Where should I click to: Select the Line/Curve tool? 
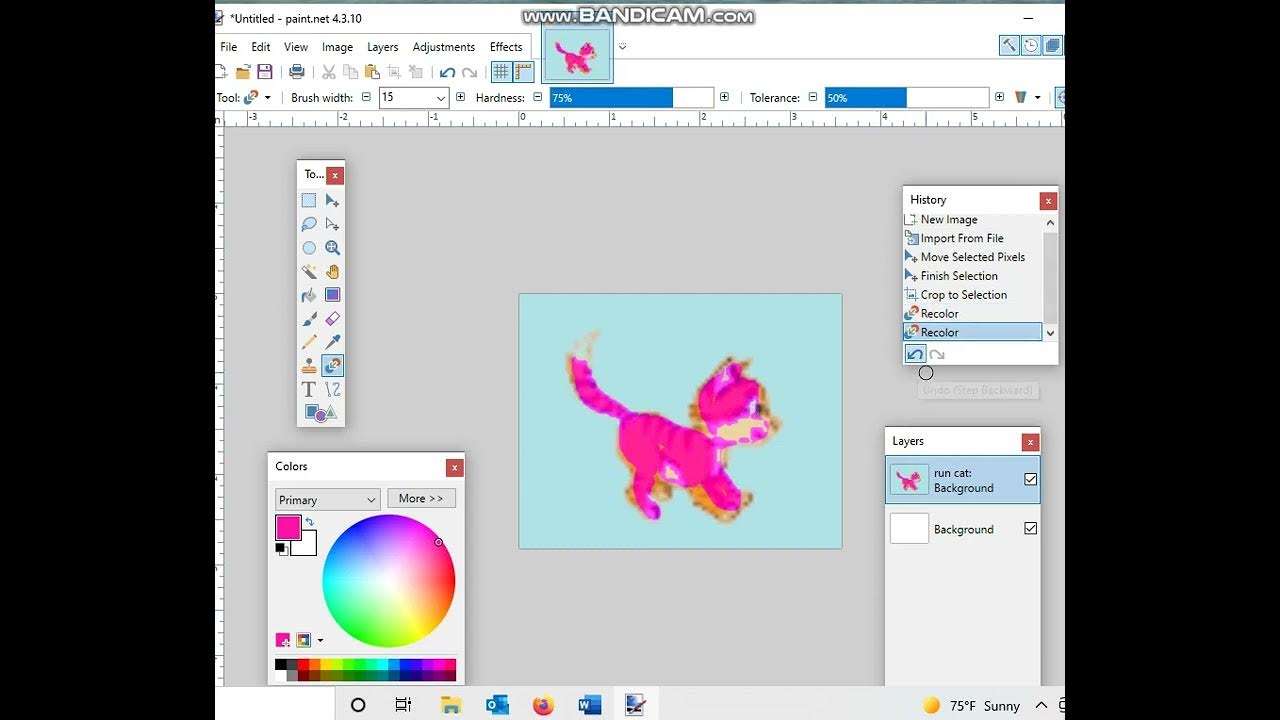click(333, 389)
